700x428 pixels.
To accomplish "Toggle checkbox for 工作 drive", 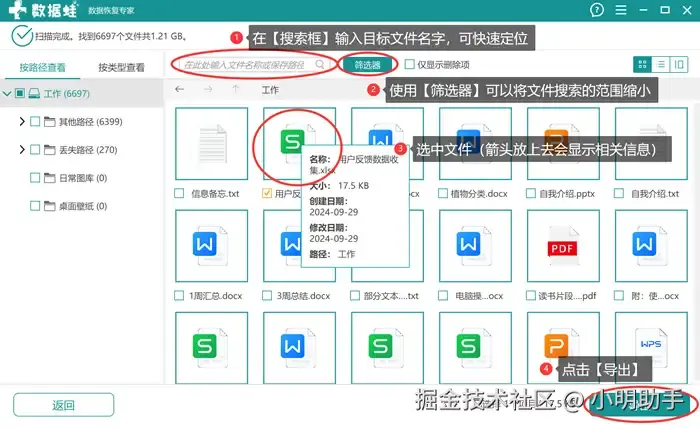I will click(x=20, y=93).
